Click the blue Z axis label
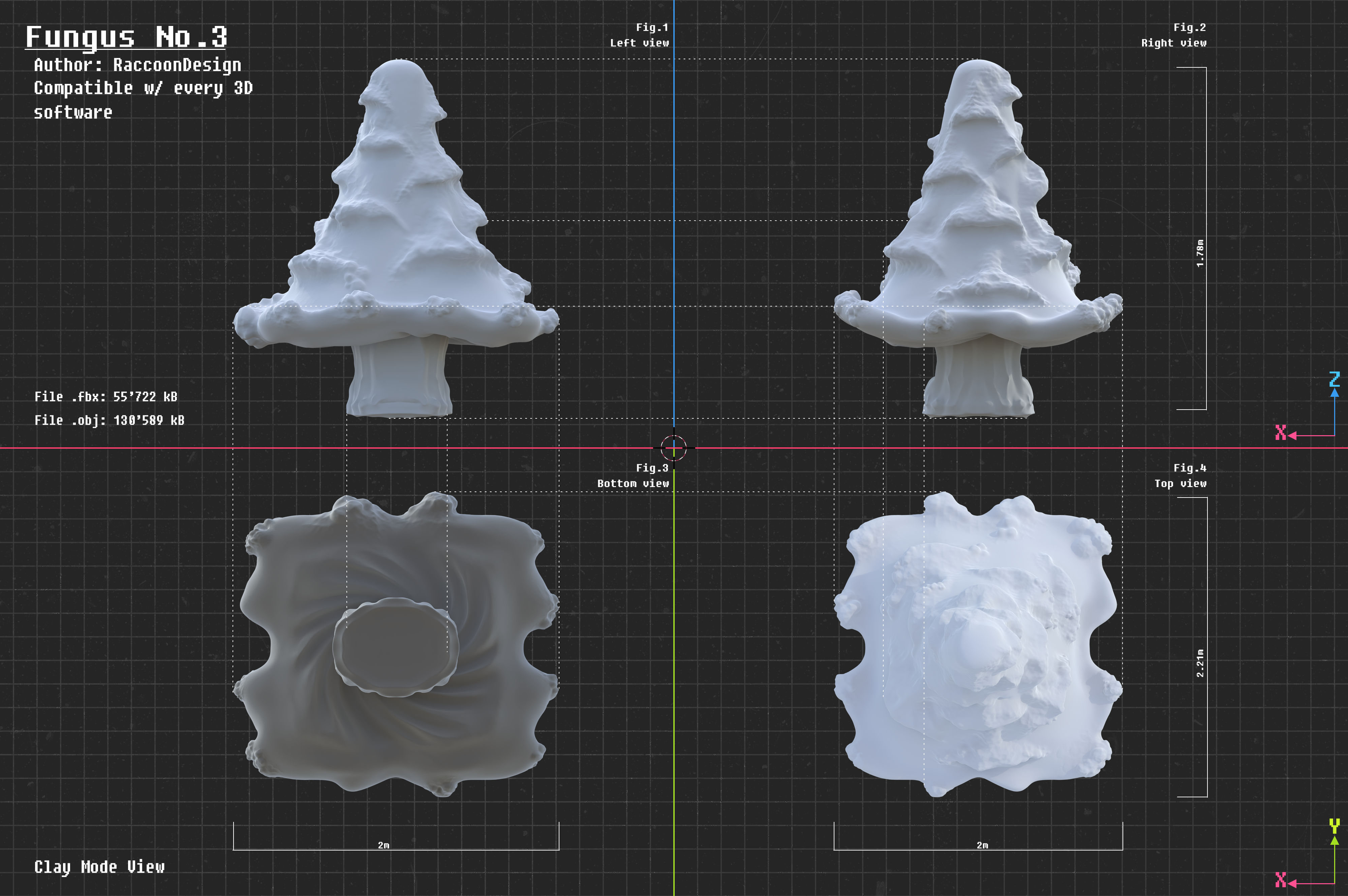This screenshot has width=1348, height=896. (1334, 379)
